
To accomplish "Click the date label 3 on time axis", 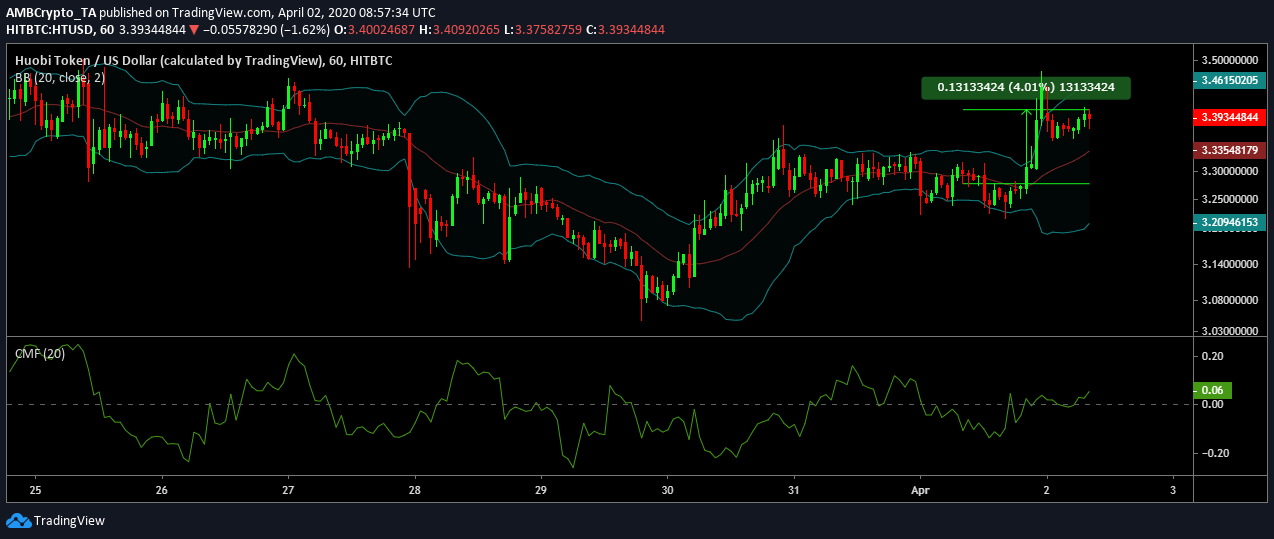I will [x=1172, y=491].
